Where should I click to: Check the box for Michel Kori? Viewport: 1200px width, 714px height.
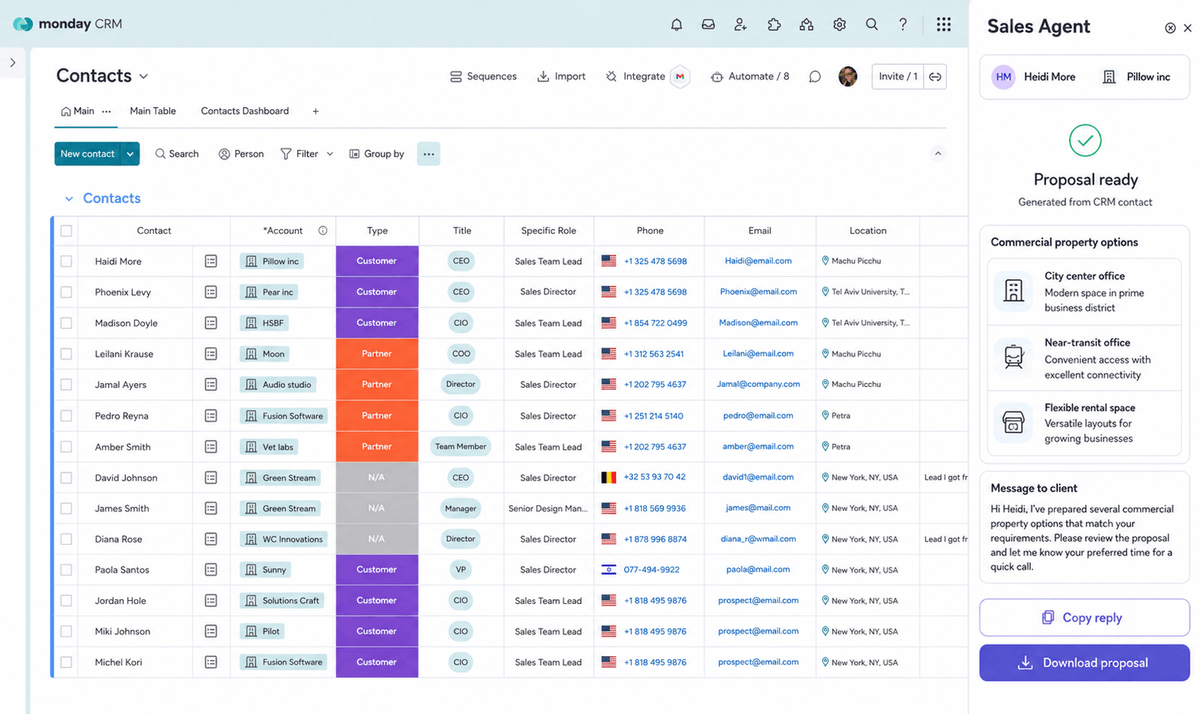coord(66,662)
